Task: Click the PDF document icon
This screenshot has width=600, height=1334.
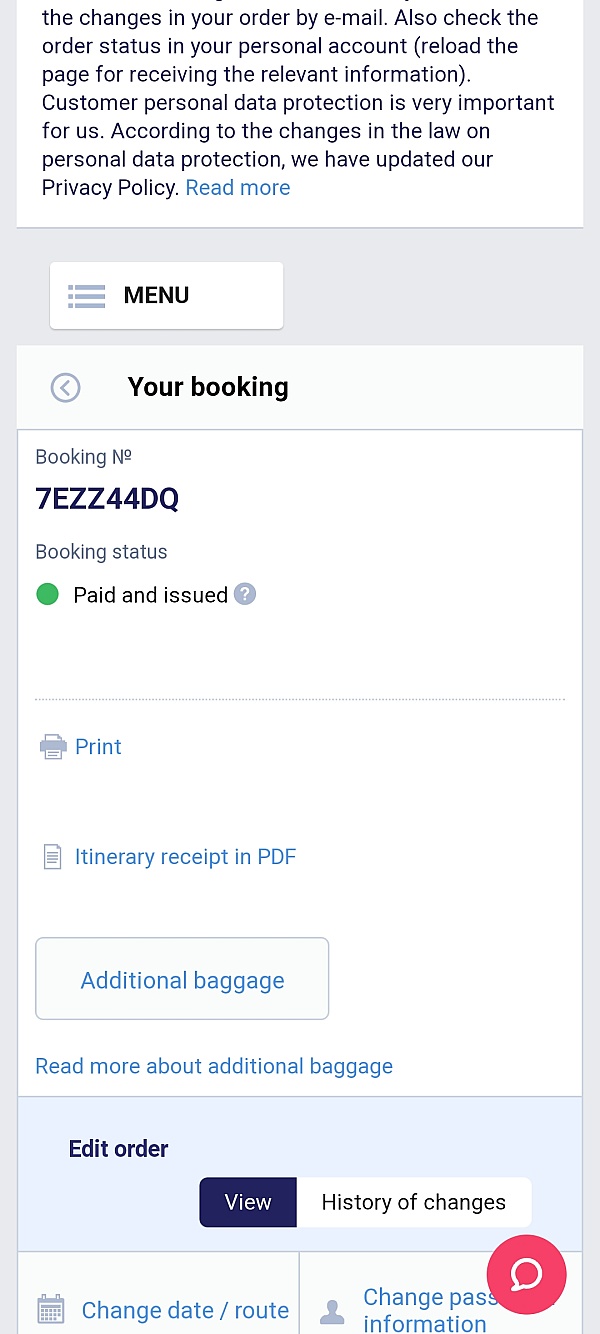Action: [x=52, y=857]
